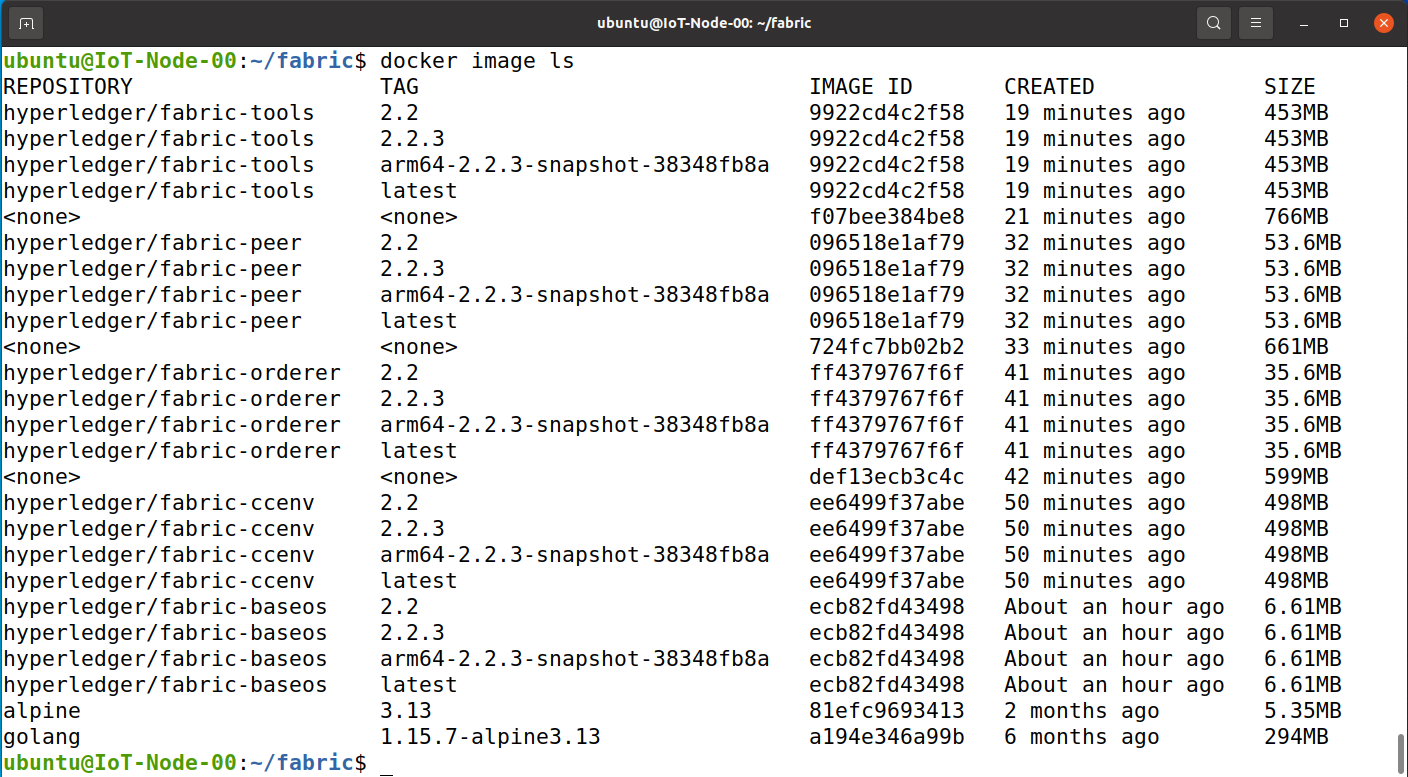Click the 42 minutes ago entry
Image resolution: width=1408 pixels, height=777 pixels.
(1094, 477)
